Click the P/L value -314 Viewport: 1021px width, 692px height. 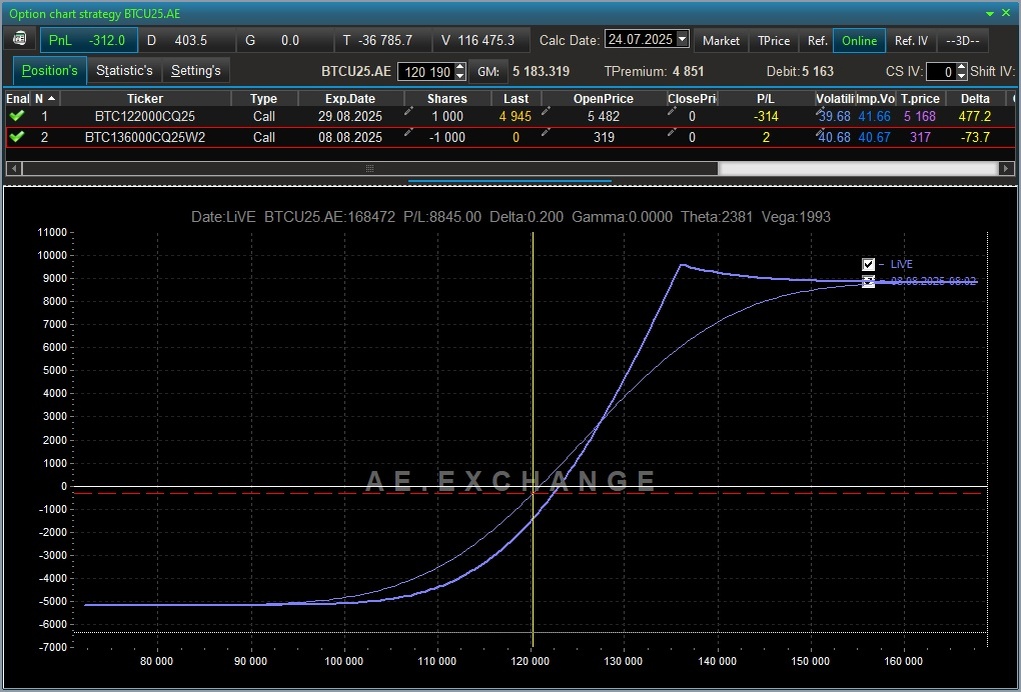point(766,117)
